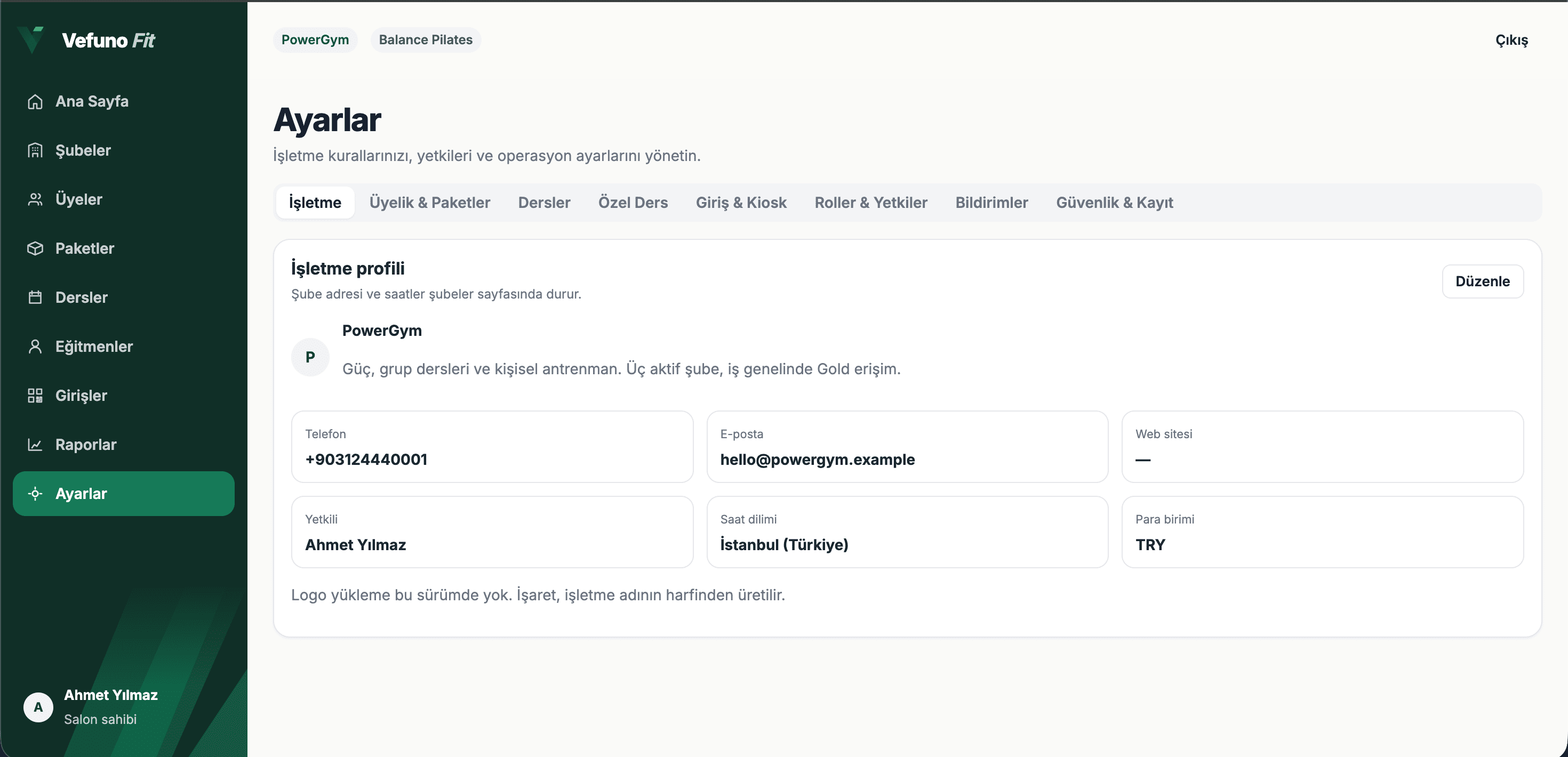
Task: Open the Girişler QR grid icon
Action: [35, 396]
